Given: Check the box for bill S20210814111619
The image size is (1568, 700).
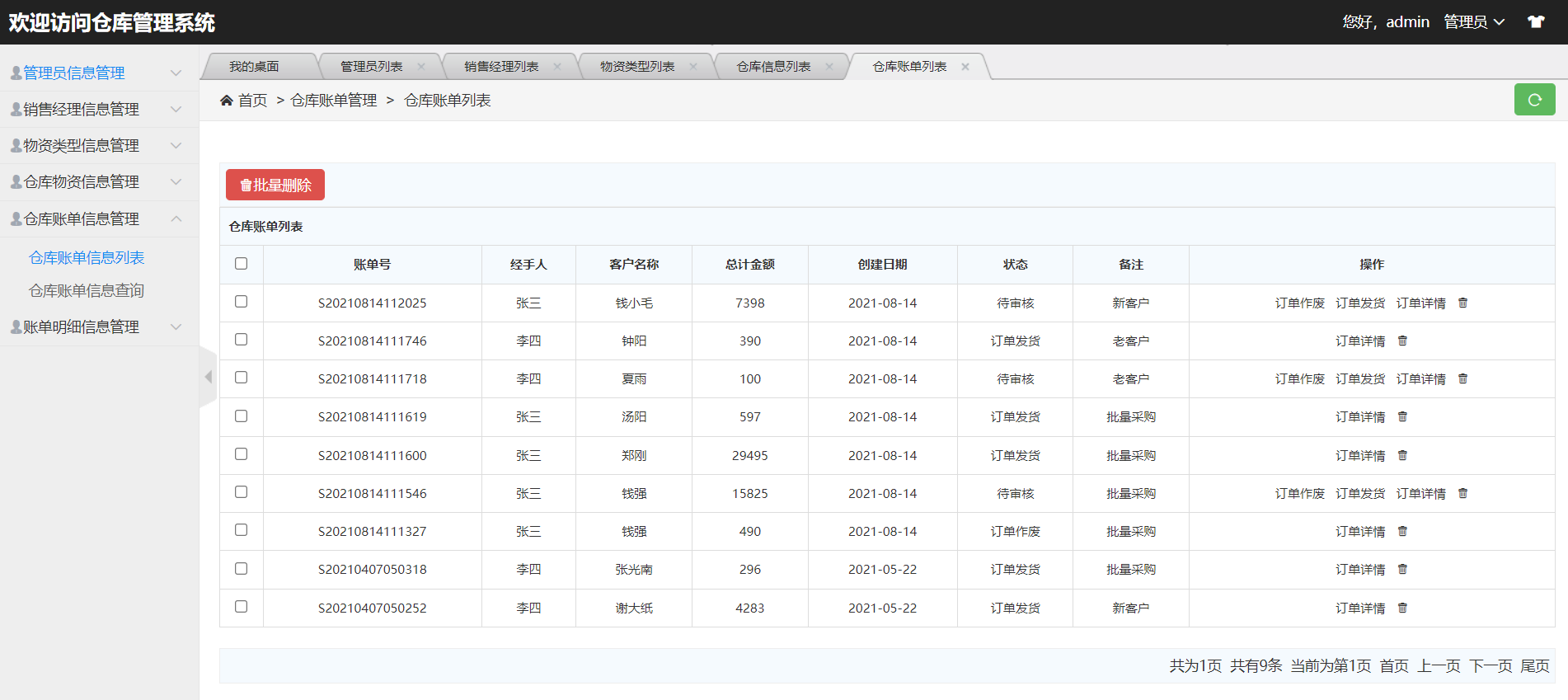Looking at the screenshot, I should click(241, 416).
